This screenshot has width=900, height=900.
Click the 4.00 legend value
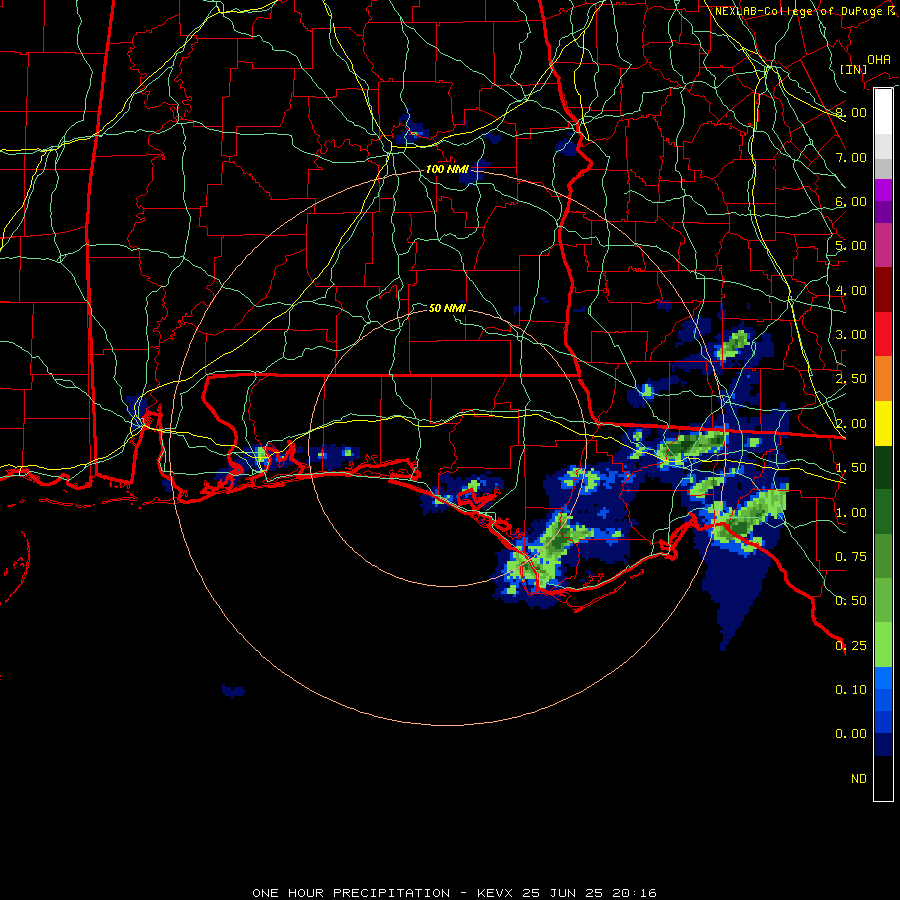pos(851,290)
